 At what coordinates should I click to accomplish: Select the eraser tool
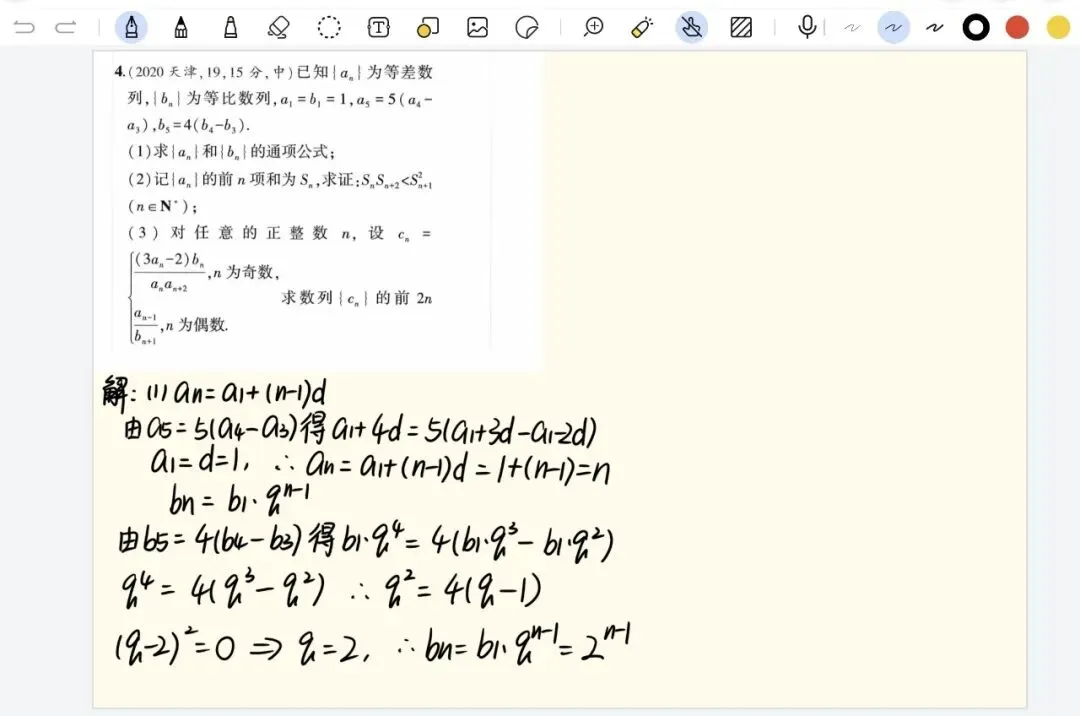[x=278, y=27]
